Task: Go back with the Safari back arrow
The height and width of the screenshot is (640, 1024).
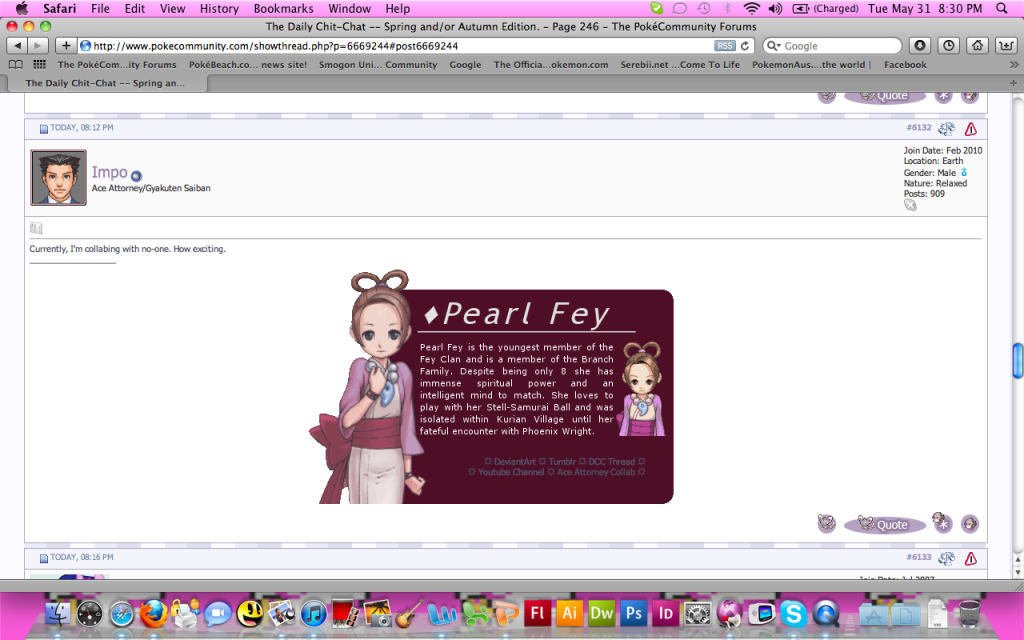Action: pyautogui.click(x=17, y=46)
